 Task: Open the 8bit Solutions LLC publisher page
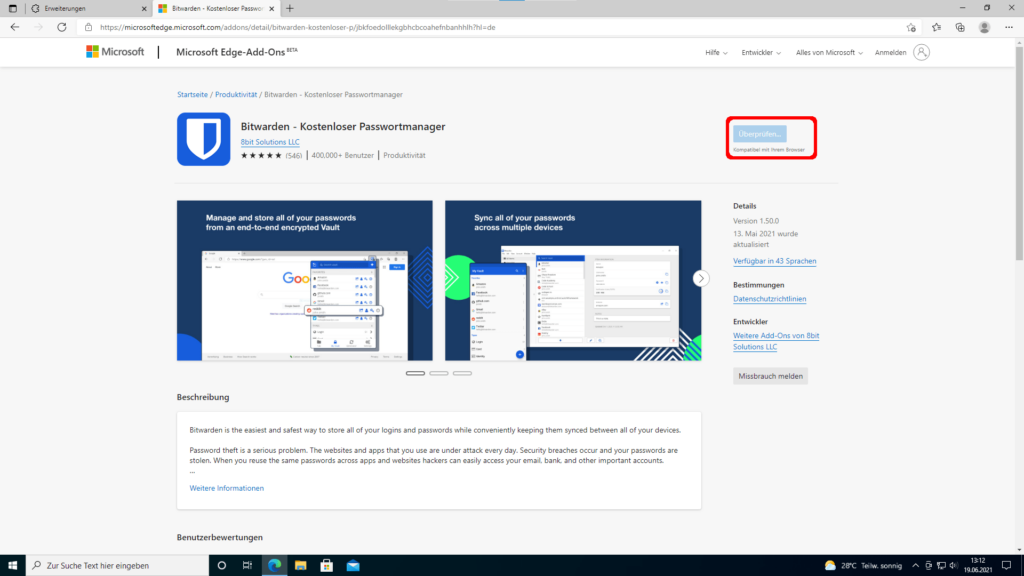(x=270, y=142)
